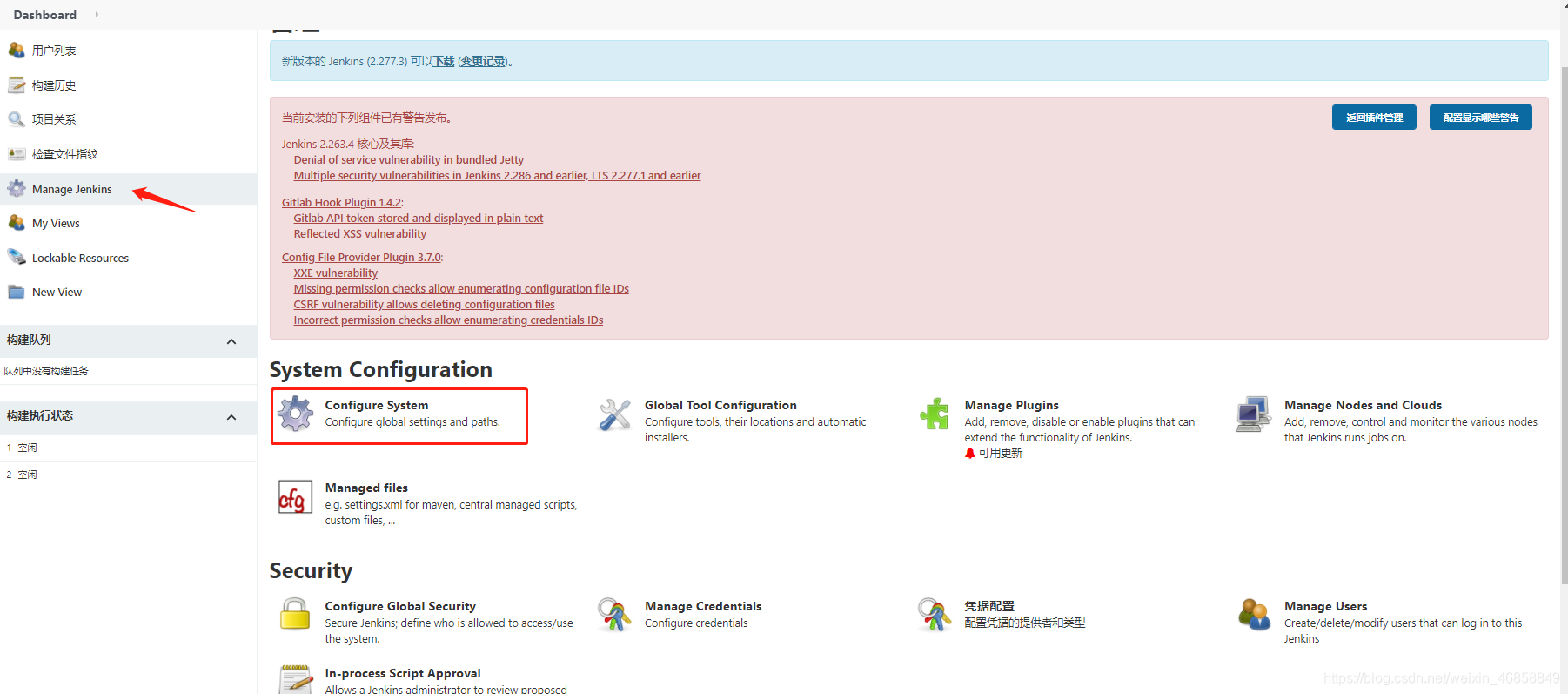The image size is (1568, 694).
Task: Click the Managed files cfg icon
Action: (296, 496)
